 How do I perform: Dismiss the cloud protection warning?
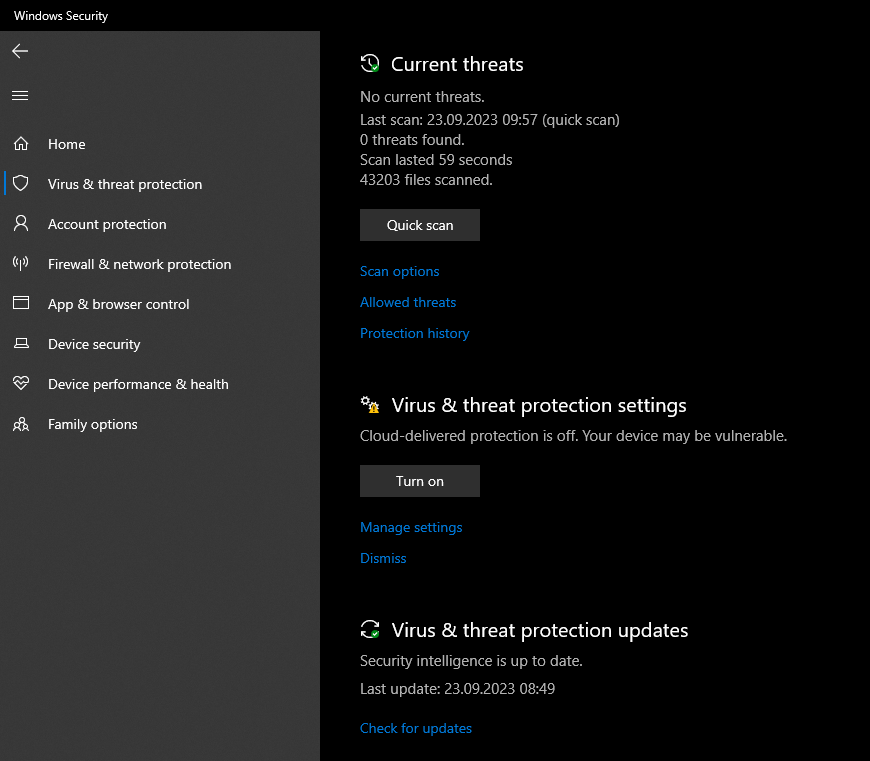[383, 558]
